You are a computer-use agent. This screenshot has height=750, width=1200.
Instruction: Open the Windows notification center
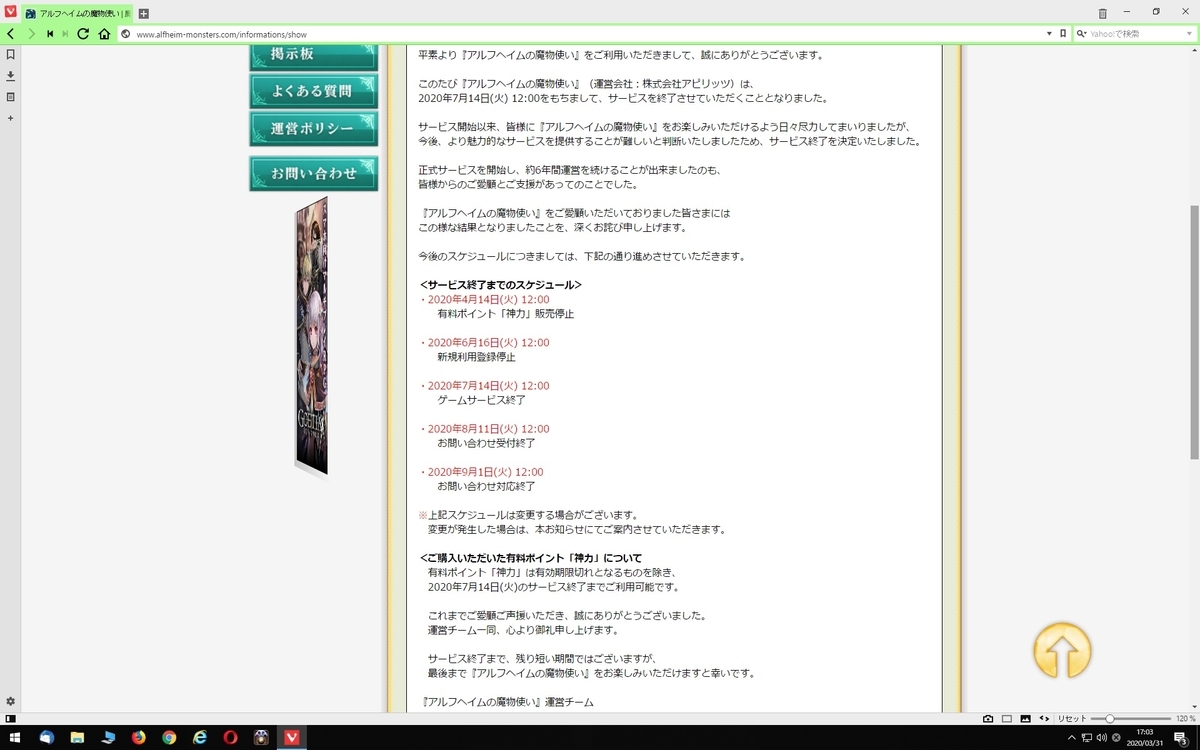1180,737
